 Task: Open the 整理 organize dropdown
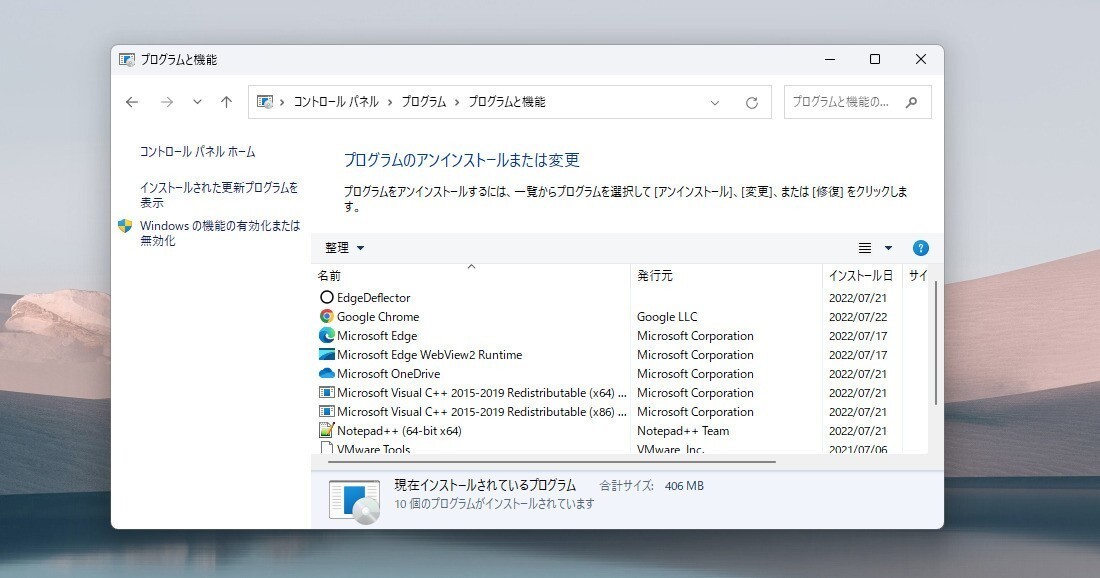tap(344, 248)
